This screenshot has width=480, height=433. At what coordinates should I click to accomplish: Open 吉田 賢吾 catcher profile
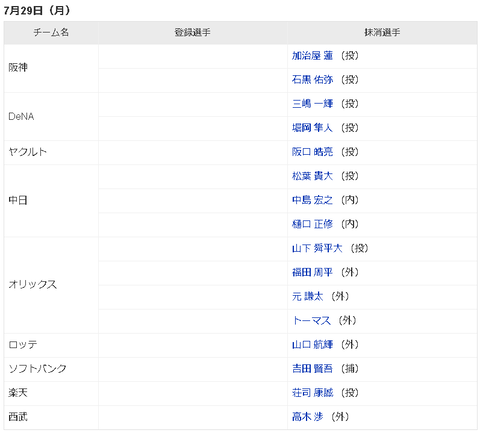click(x=312, y=368)
